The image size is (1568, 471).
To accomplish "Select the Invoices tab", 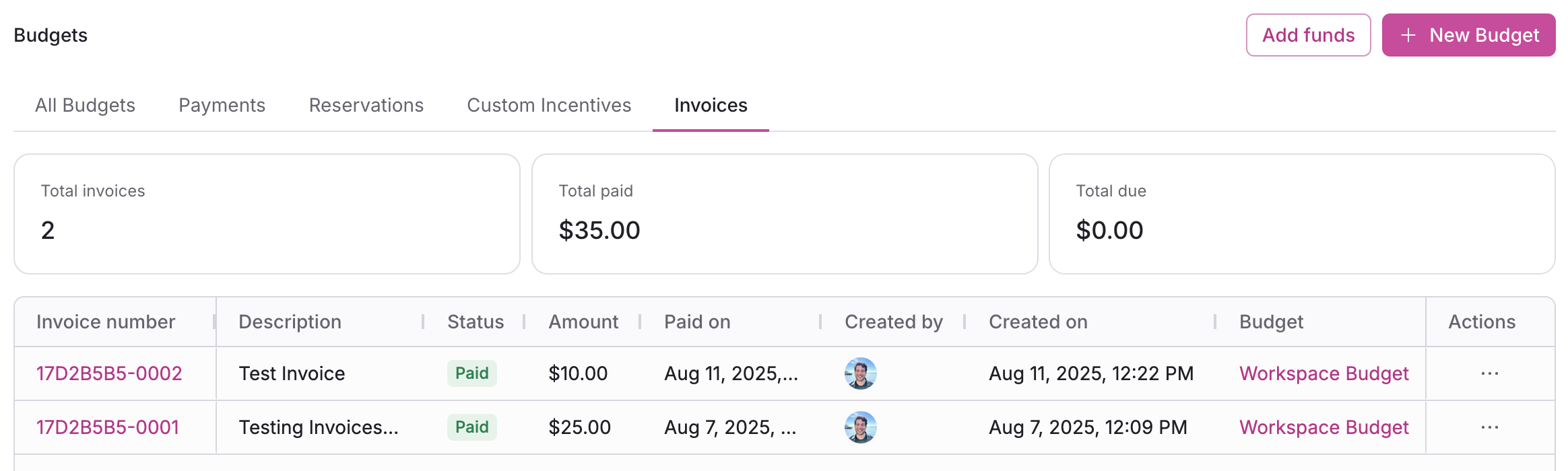I will tap(711, 105).
